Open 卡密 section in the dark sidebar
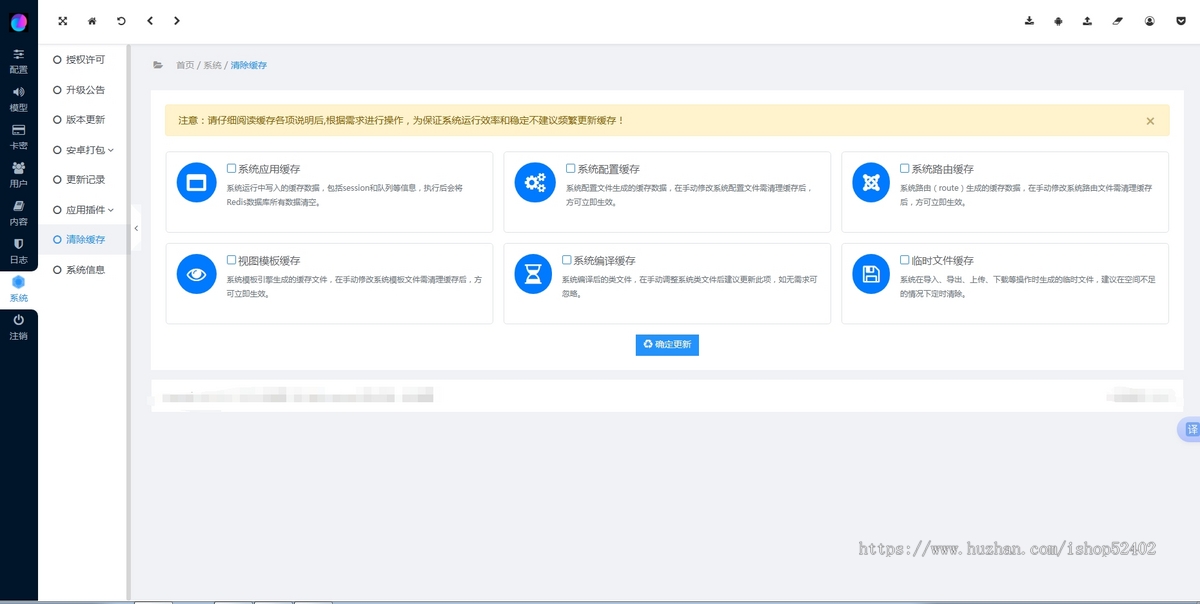 click(19, 137)
